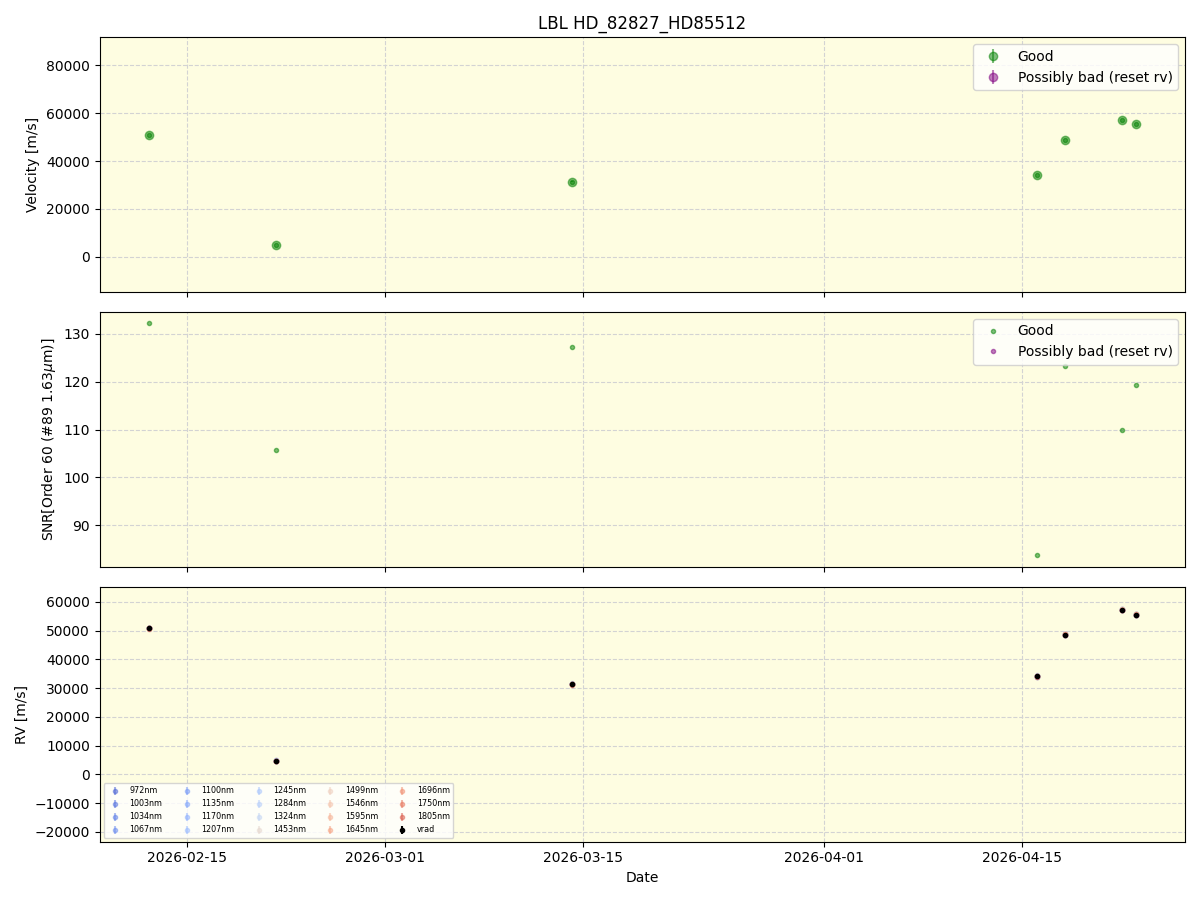This screenshot has width=1200, height=900.
Task: Select the 1499nm legend marker
Action: pos(331,791)
